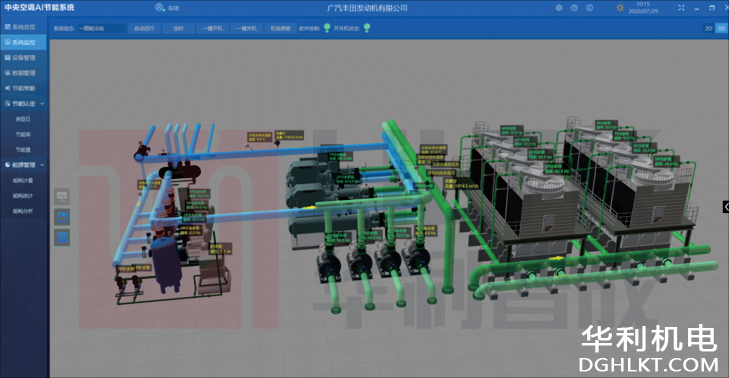The width and height of the screenshot is (729, 378).
Task: Expand the right-edge side panel arrow
Action: (726, 206)
